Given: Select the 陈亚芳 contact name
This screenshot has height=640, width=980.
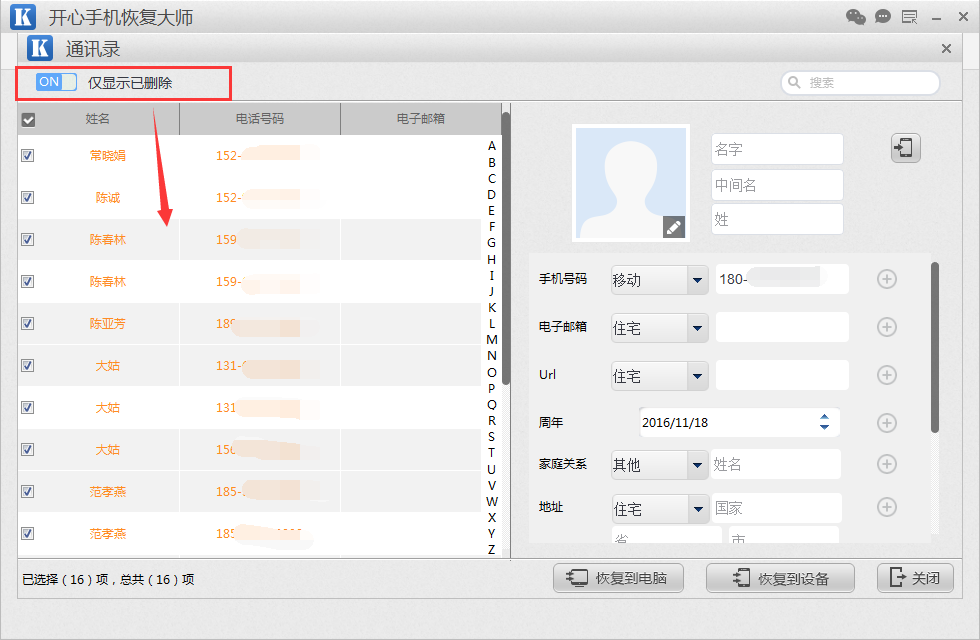Looking at the screenshot, I should [108, 324].
